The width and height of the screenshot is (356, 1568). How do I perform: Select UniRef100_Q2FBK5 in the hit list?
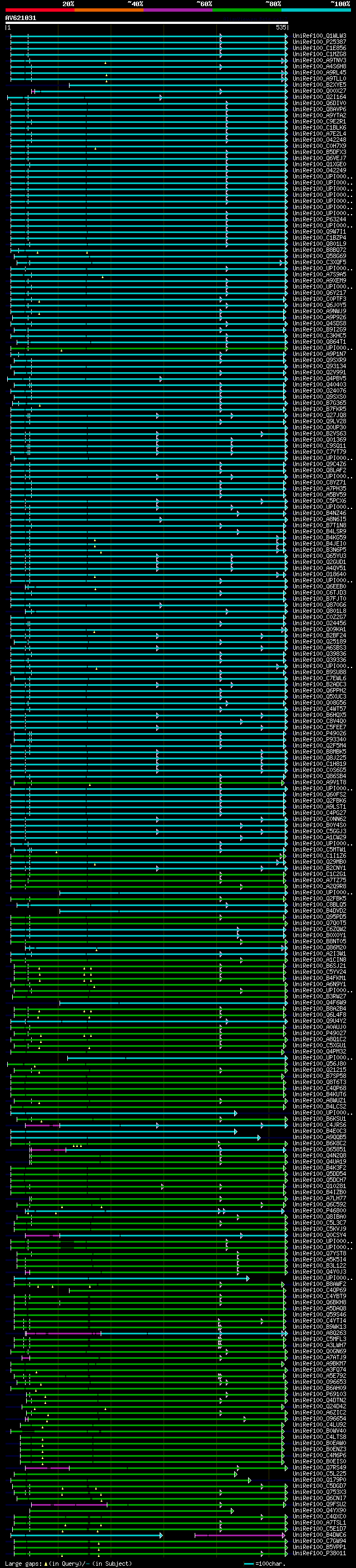pos(319,898)
